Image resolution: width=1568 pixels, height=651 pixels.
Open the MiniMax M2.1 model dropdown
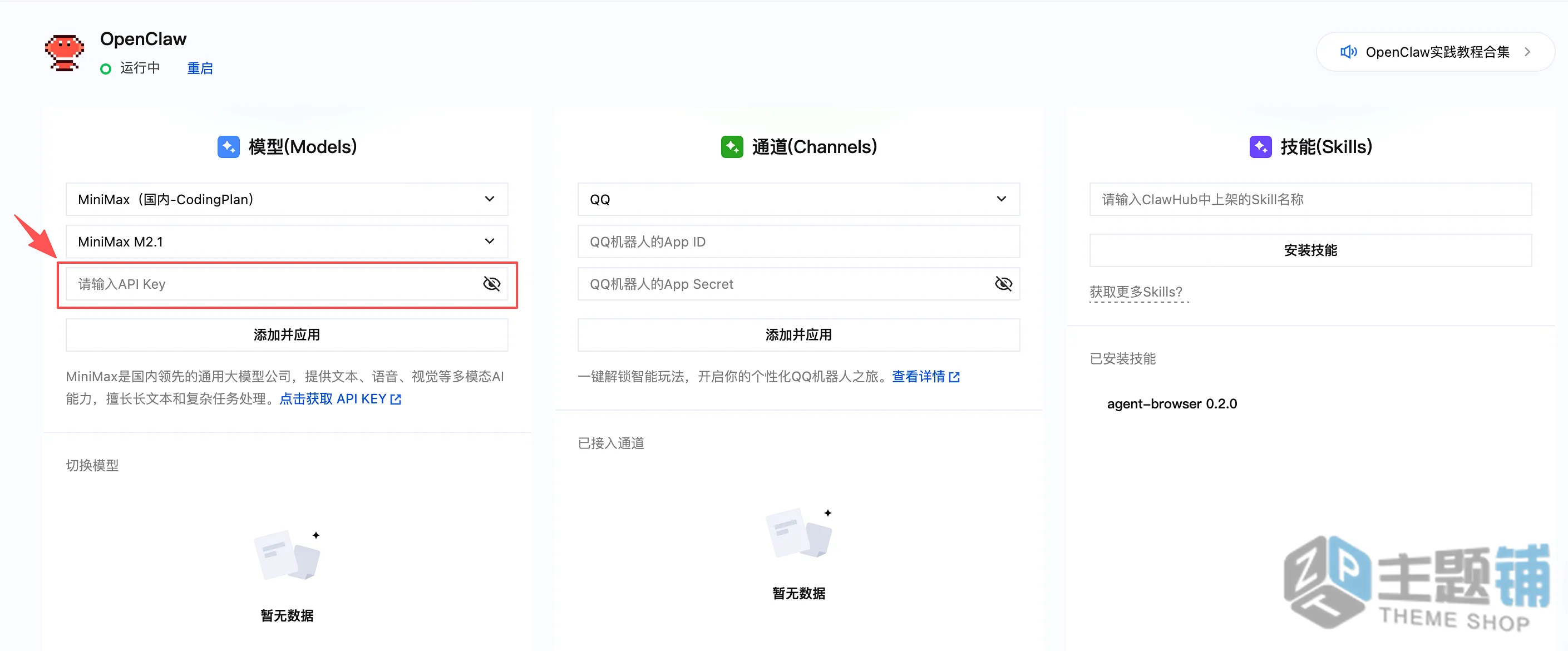[x=287, y=241]
